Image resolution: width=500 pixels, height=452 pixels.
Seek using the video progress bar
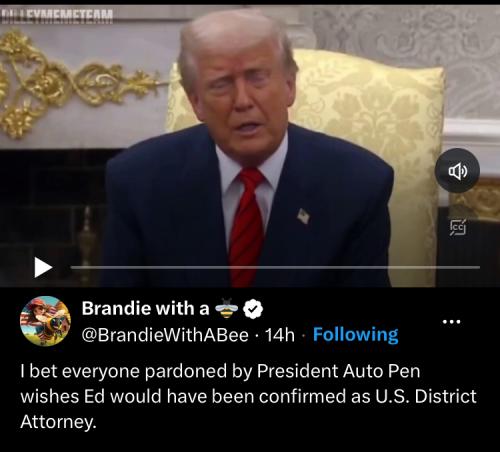pos(275,267)
